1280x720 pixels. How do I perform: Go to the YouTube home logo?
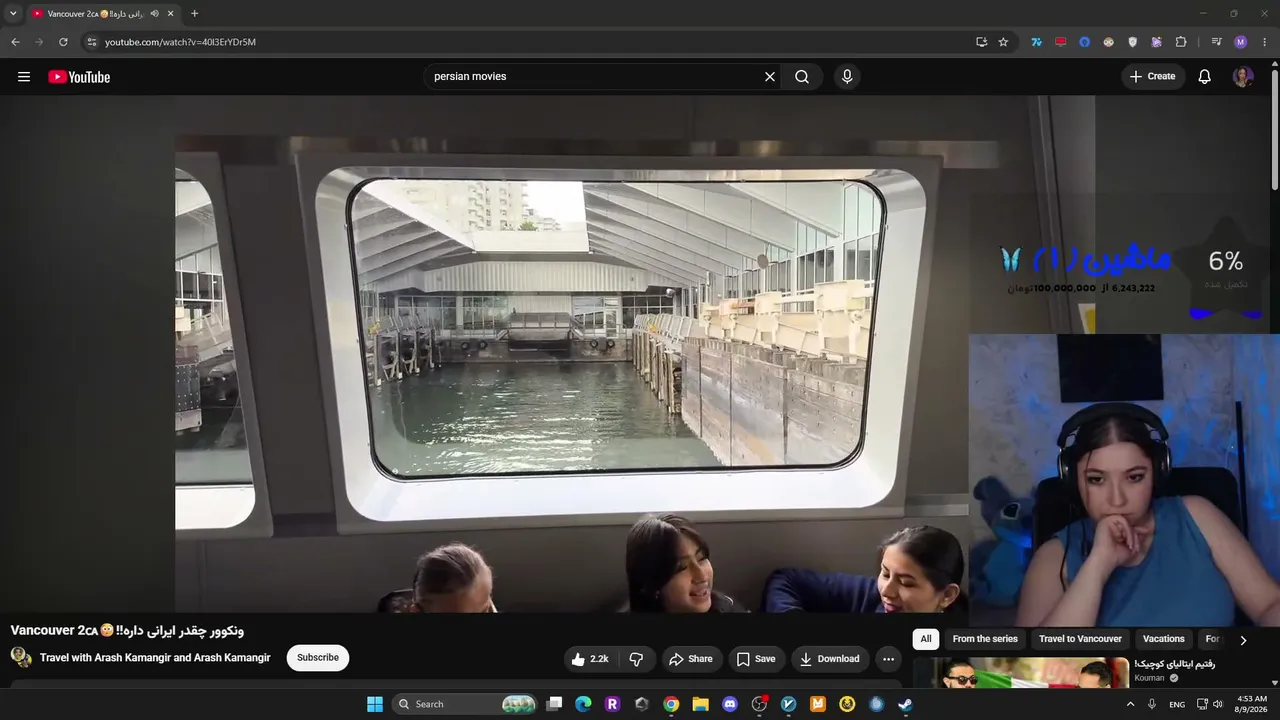point(79,77)
